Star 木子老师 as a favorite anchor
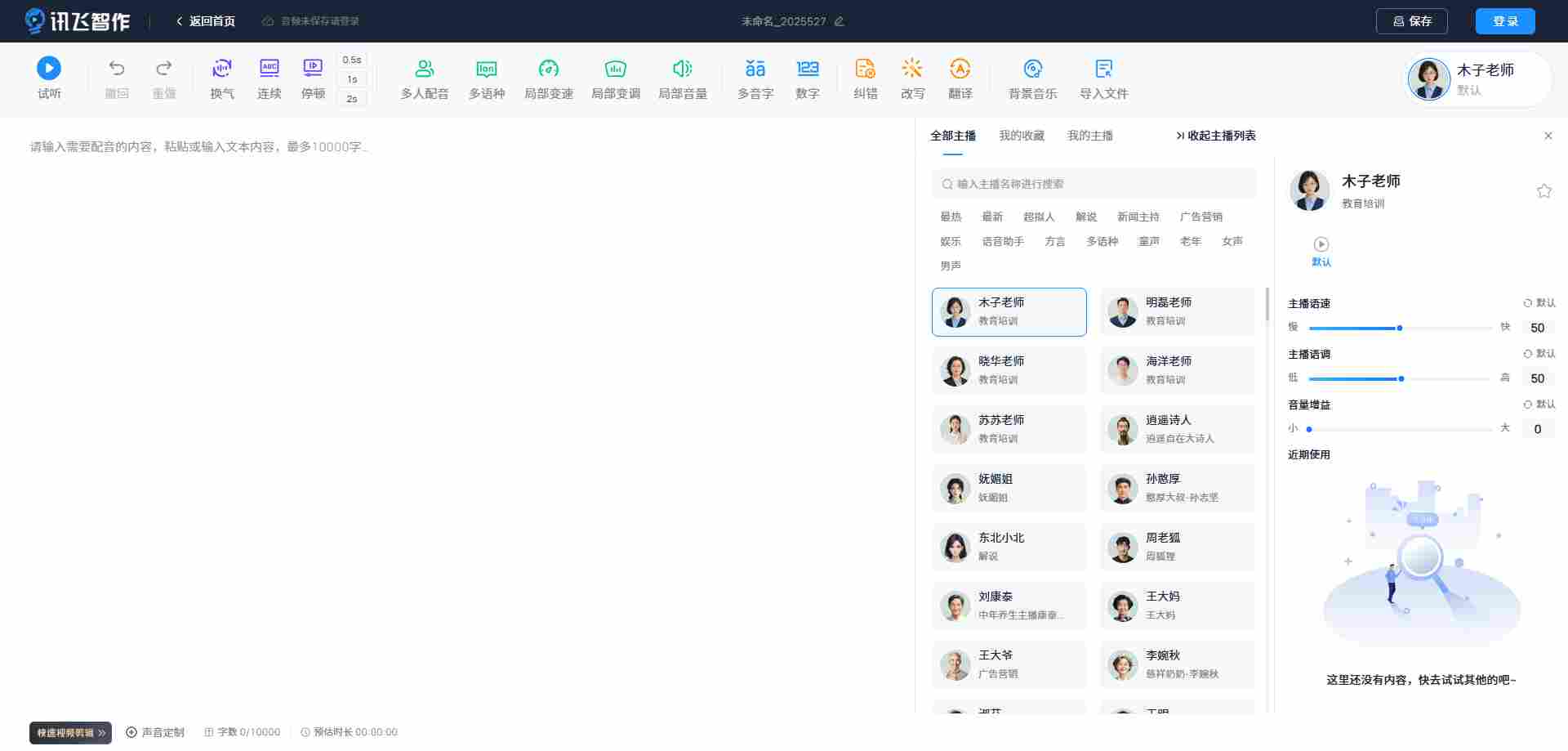1568x751 pixels. (1543, 190)
